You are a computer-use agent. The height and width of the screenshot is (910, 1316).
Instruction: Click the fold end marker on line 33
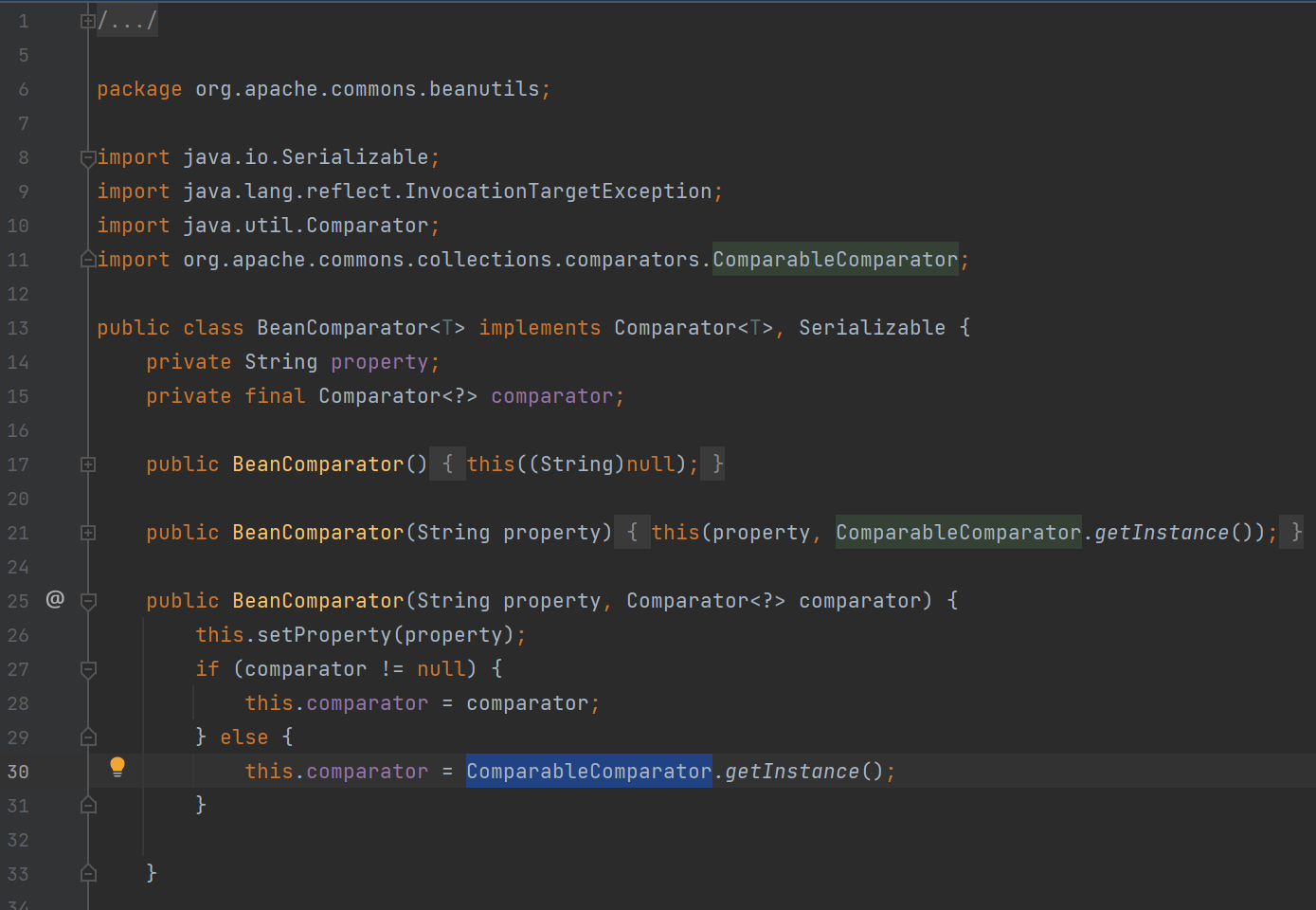[87, 873]
